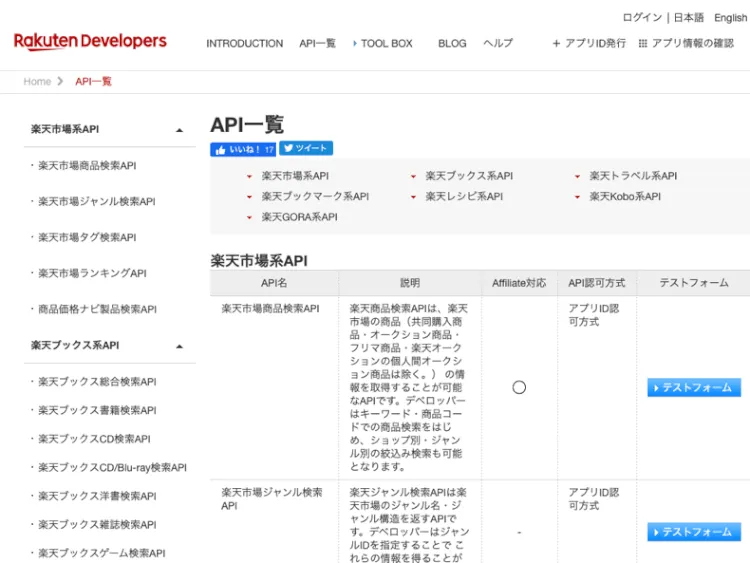Jump to 楽天ブックマーク系API anchor link
Screen dimensions: 750x563
[315, 197]
